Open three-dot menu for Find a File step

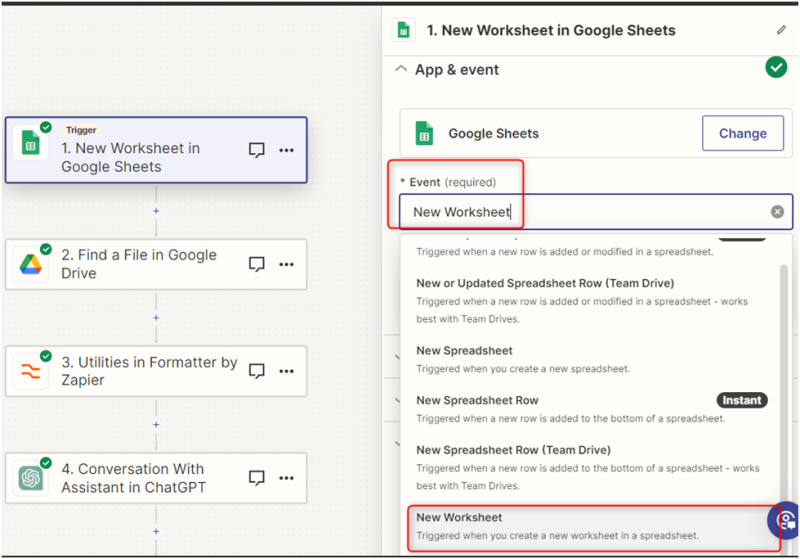[287, 265]
